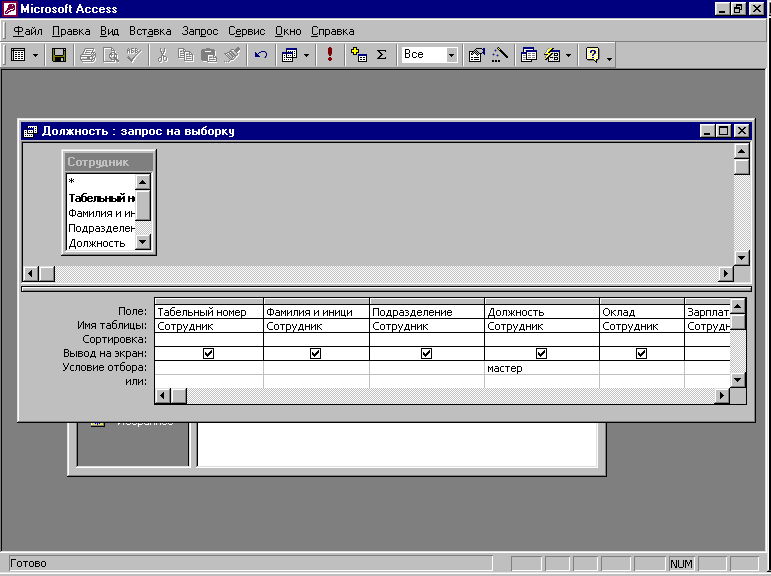Uncheck show box for Подразделение column
771x576 pixels.
point(426,353)
